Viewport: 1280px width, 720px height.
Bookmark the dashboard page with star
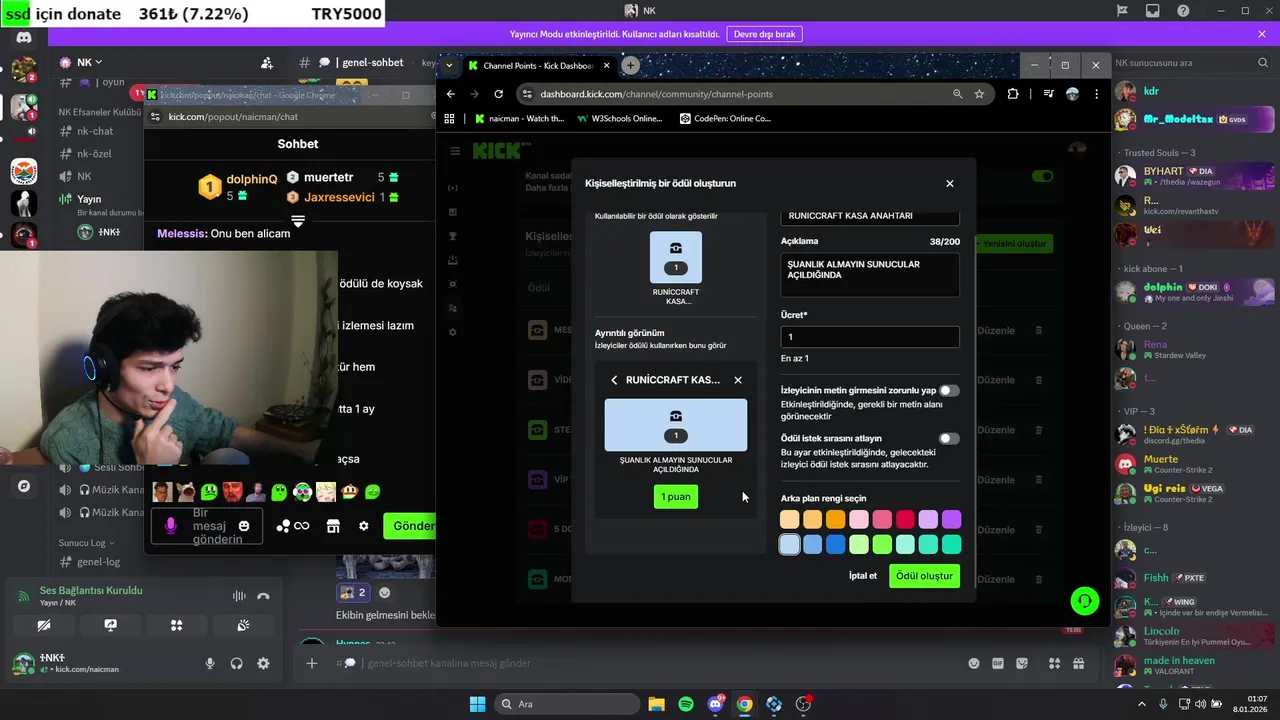pyautogui.click(x=979, y=94)
